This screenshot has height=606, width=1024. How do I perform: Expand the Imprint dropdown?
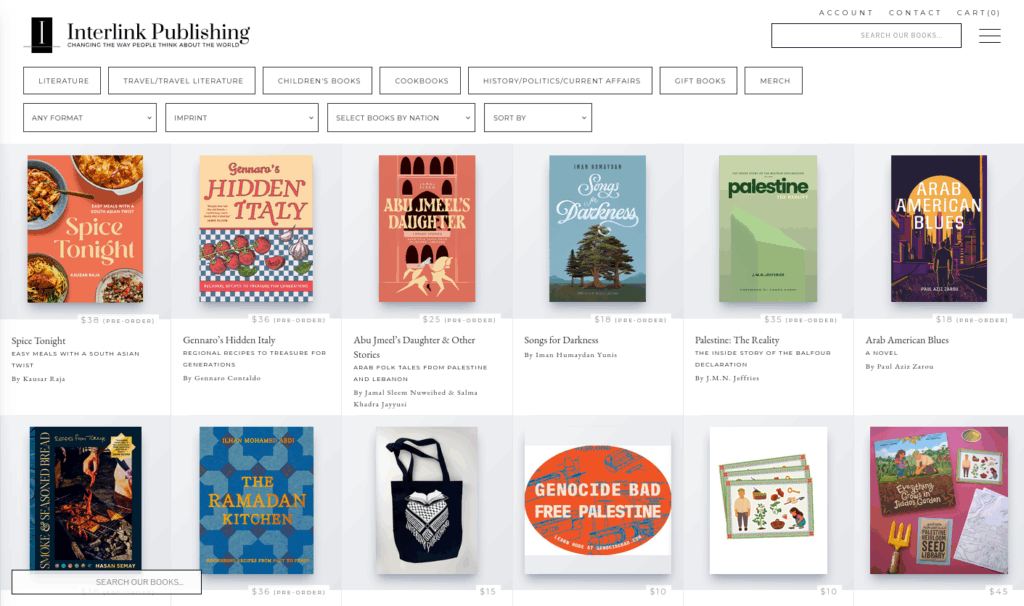point(242,118)
